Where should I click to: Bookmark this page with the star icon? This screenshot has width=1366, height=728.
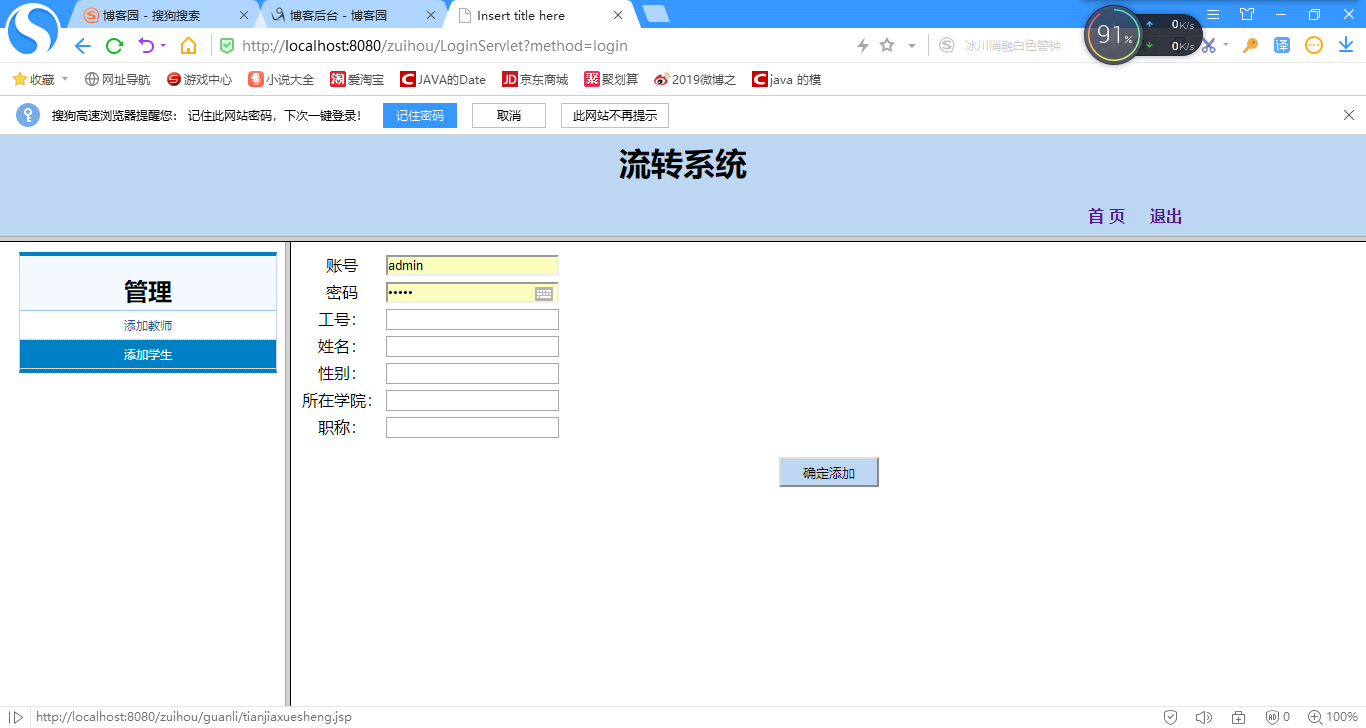887,46
